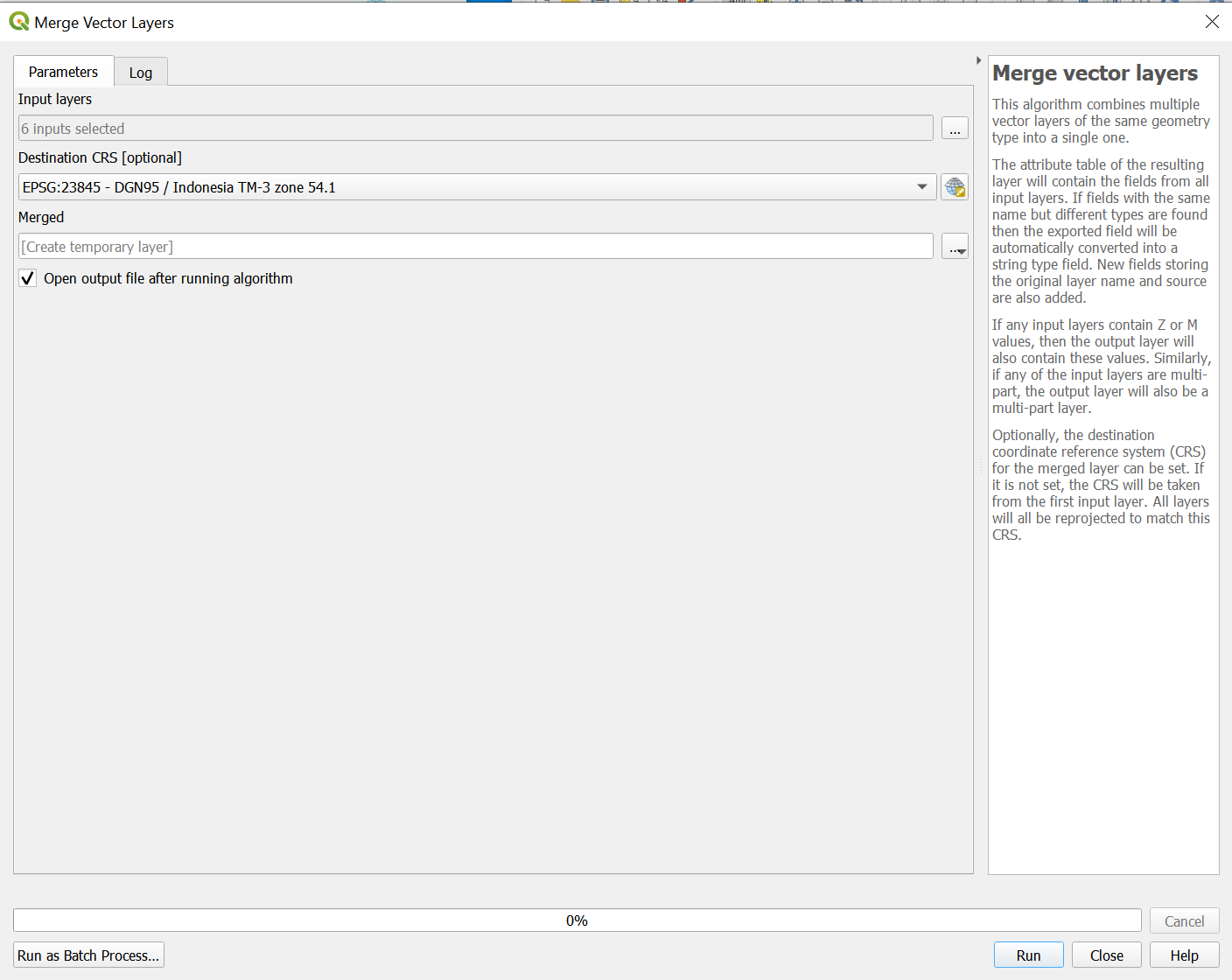Open the Input layers browse ellipsis button
The width and height of the screenshot is (1232, 980).
click(x=955, y=129)
